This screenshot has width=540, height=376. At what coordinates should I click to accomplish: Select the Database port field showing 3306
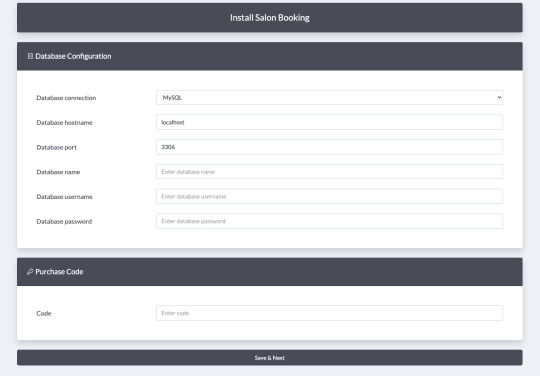tap(329, 147)
